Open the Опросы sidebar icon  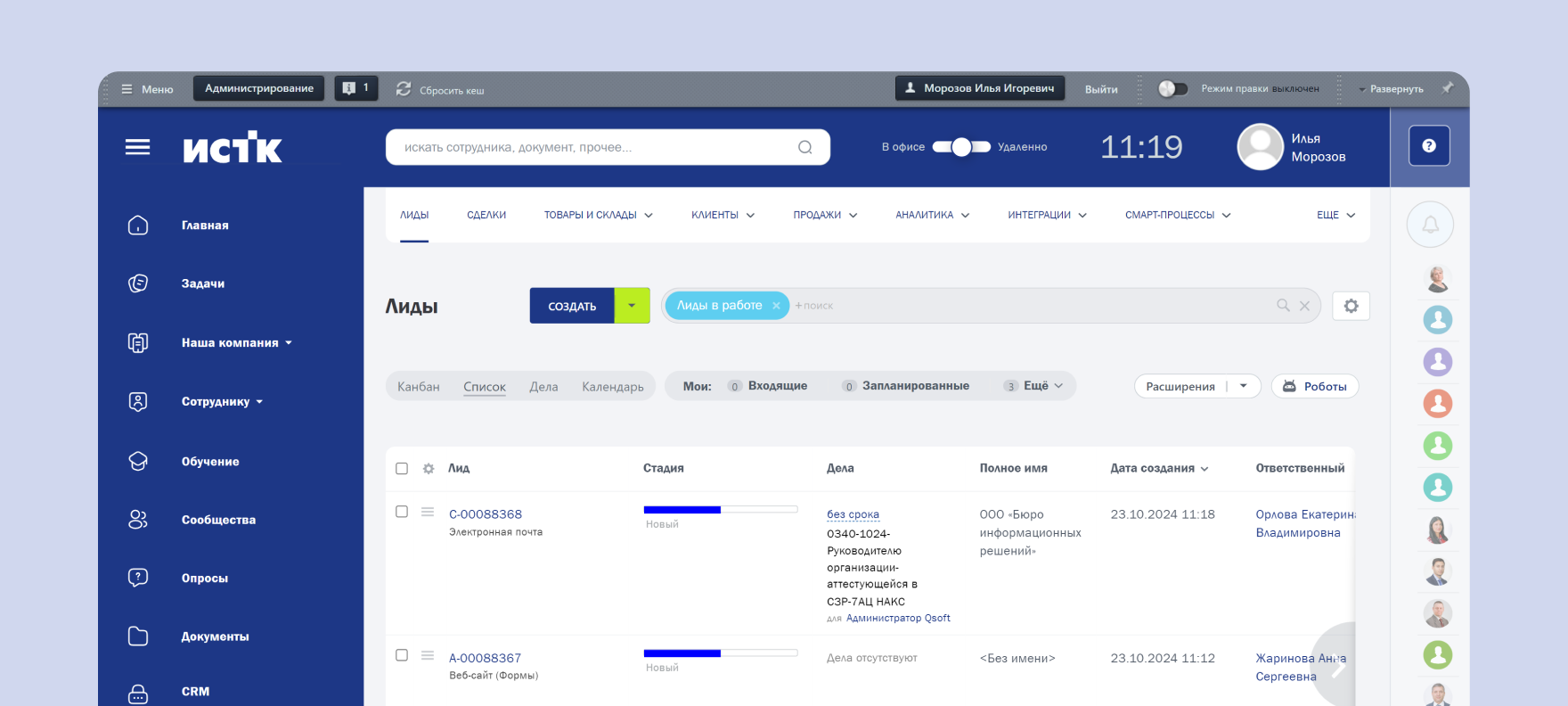click(138, 578)
